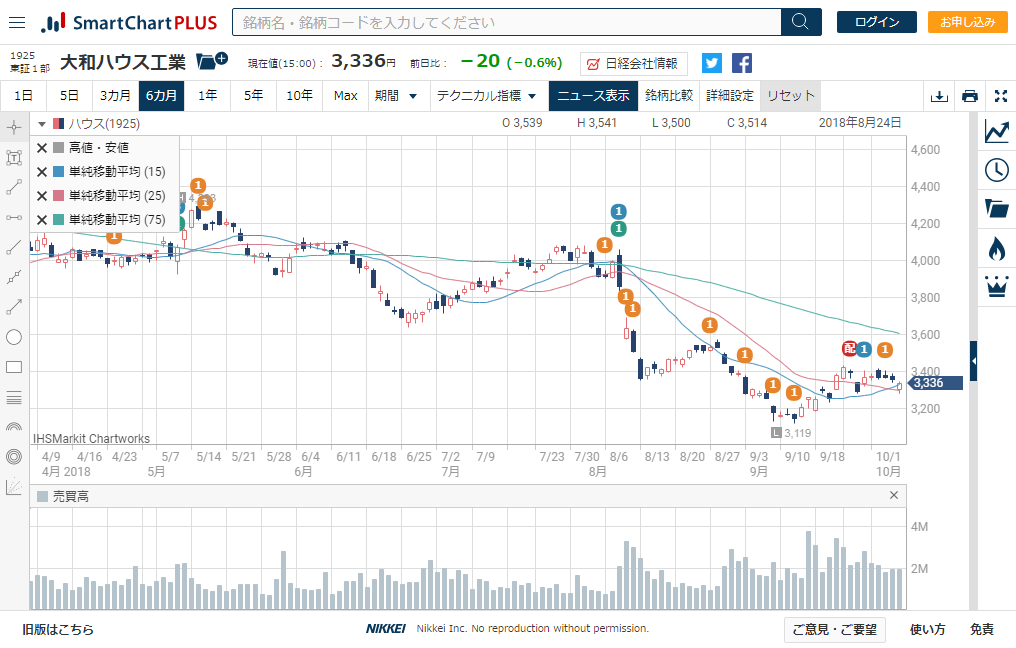Expand ハウス(1925) legend triangle
1016x648 pixels.
point(42,124)
